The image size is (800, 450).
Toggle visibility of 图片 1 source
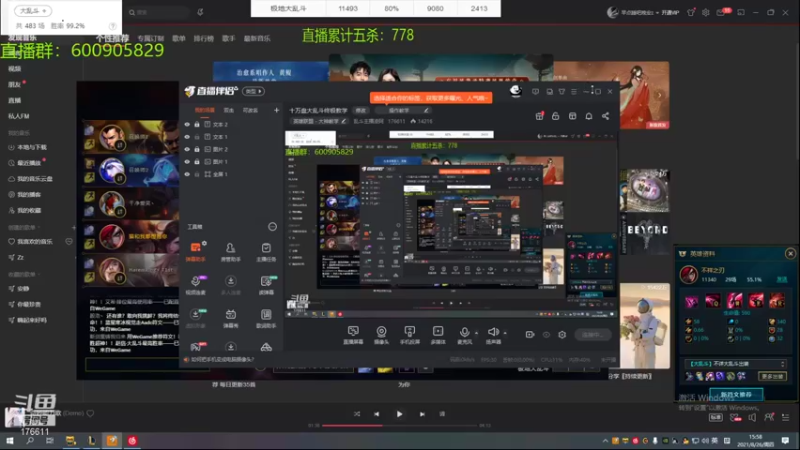point(187,162)
